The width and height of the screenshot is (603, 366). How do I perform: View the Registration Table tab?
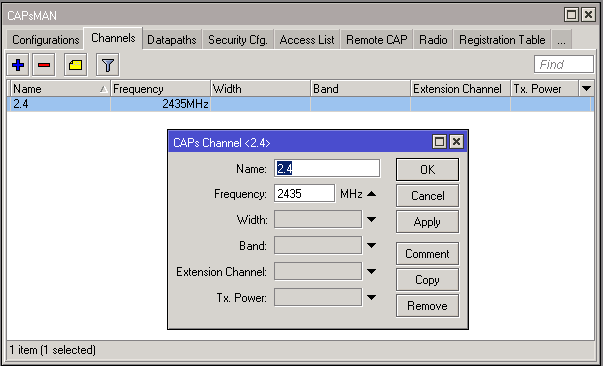coord(502,40)
